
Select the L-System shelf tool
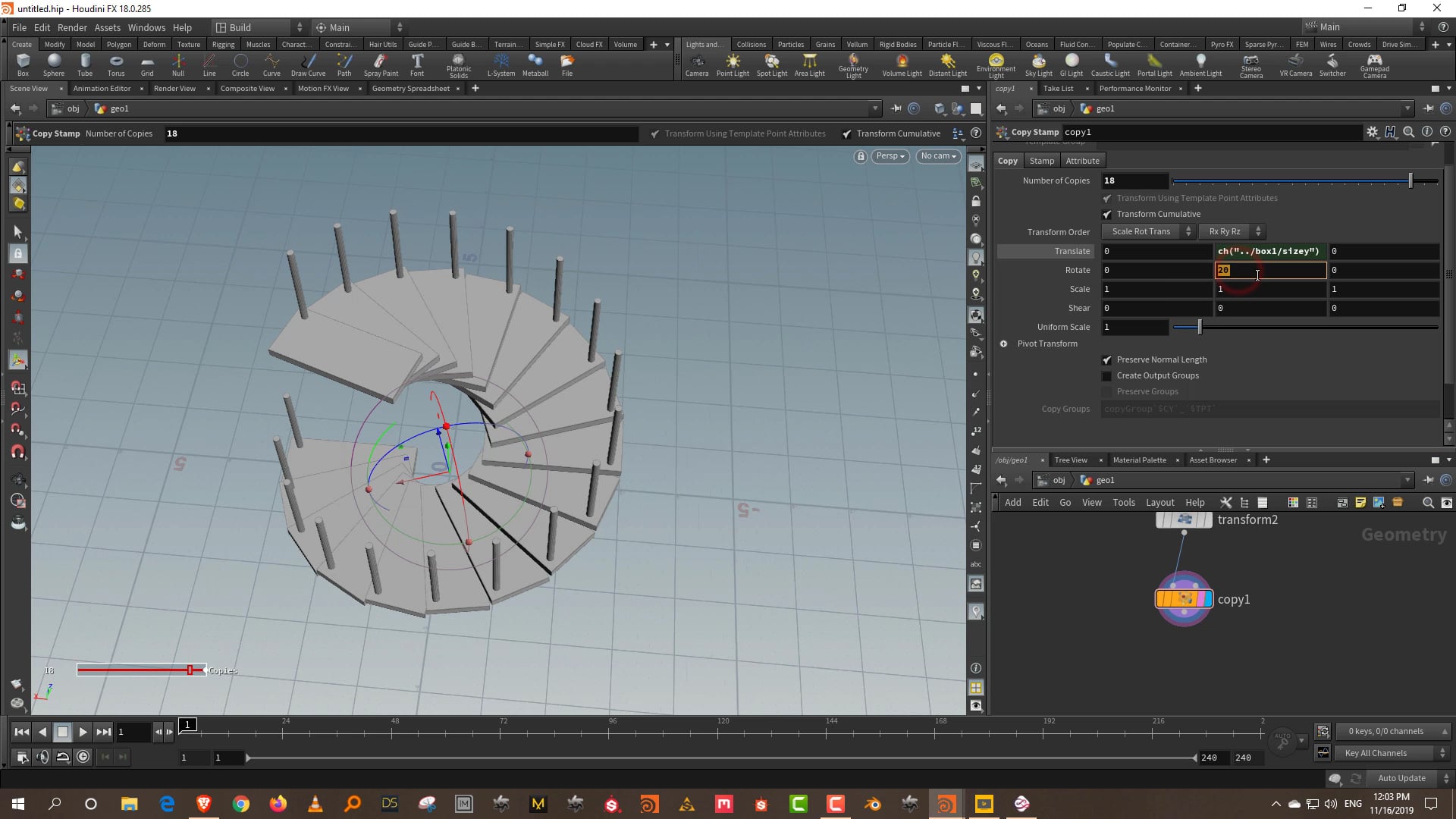pyautogui.click(x=500, y=66)
